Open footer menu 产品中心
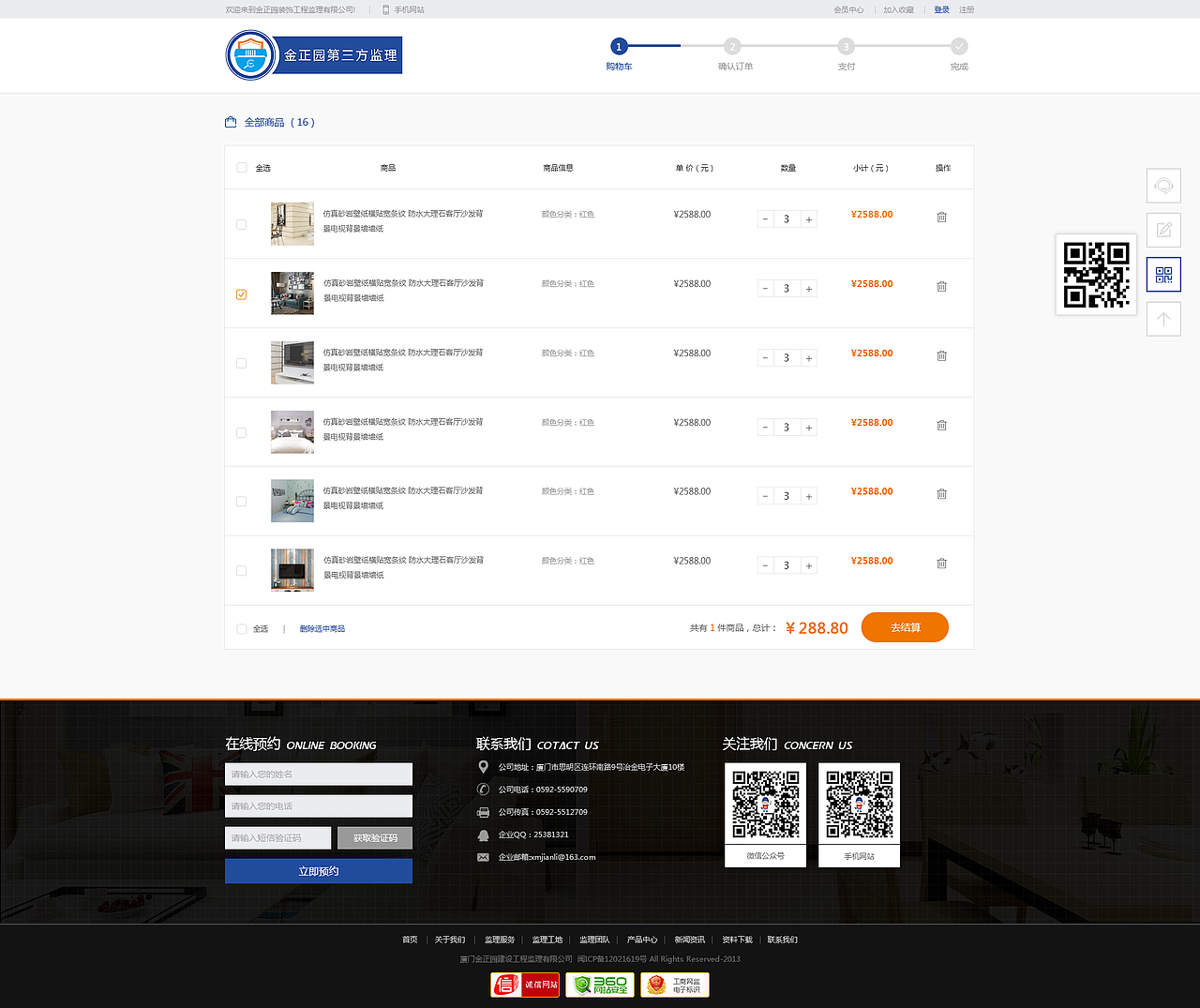This screenshot has height=1008, width=1200. (x=642, y=940)
